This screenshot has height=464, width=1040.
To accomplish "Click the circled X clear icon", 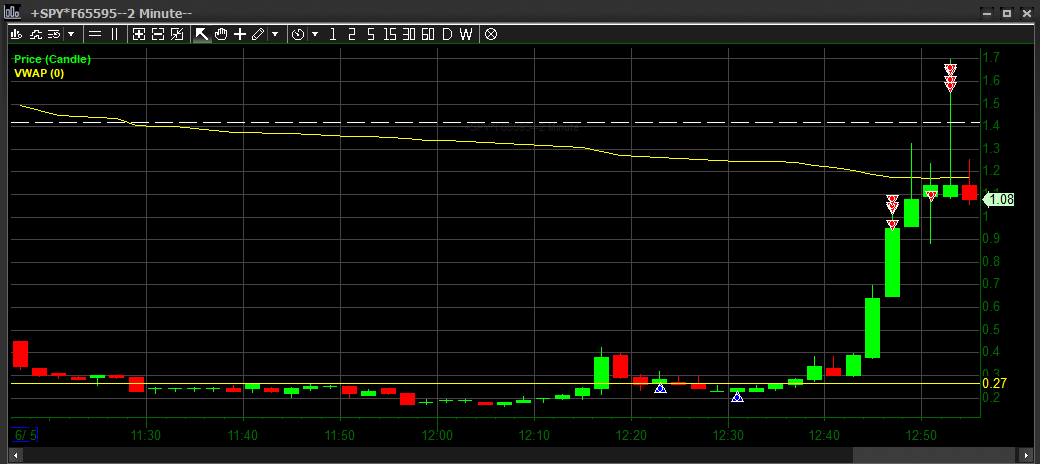I will (491, 34).
